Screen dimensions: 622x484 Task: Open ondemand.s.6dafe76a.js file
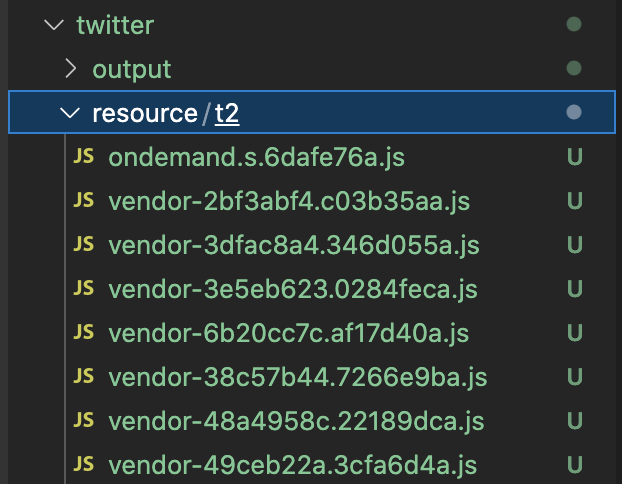256,157
